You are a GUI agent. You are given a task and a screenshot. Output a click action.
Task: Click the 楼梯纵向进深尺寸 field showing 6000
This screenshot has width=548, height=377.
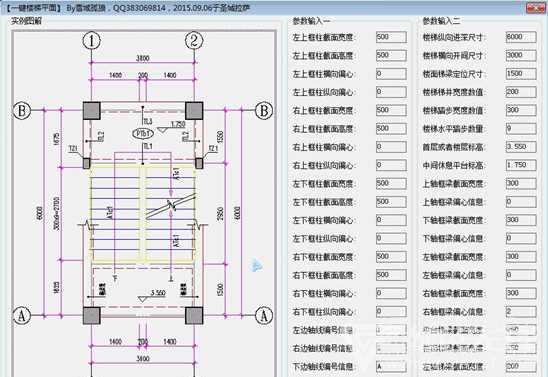pos(521,37)
